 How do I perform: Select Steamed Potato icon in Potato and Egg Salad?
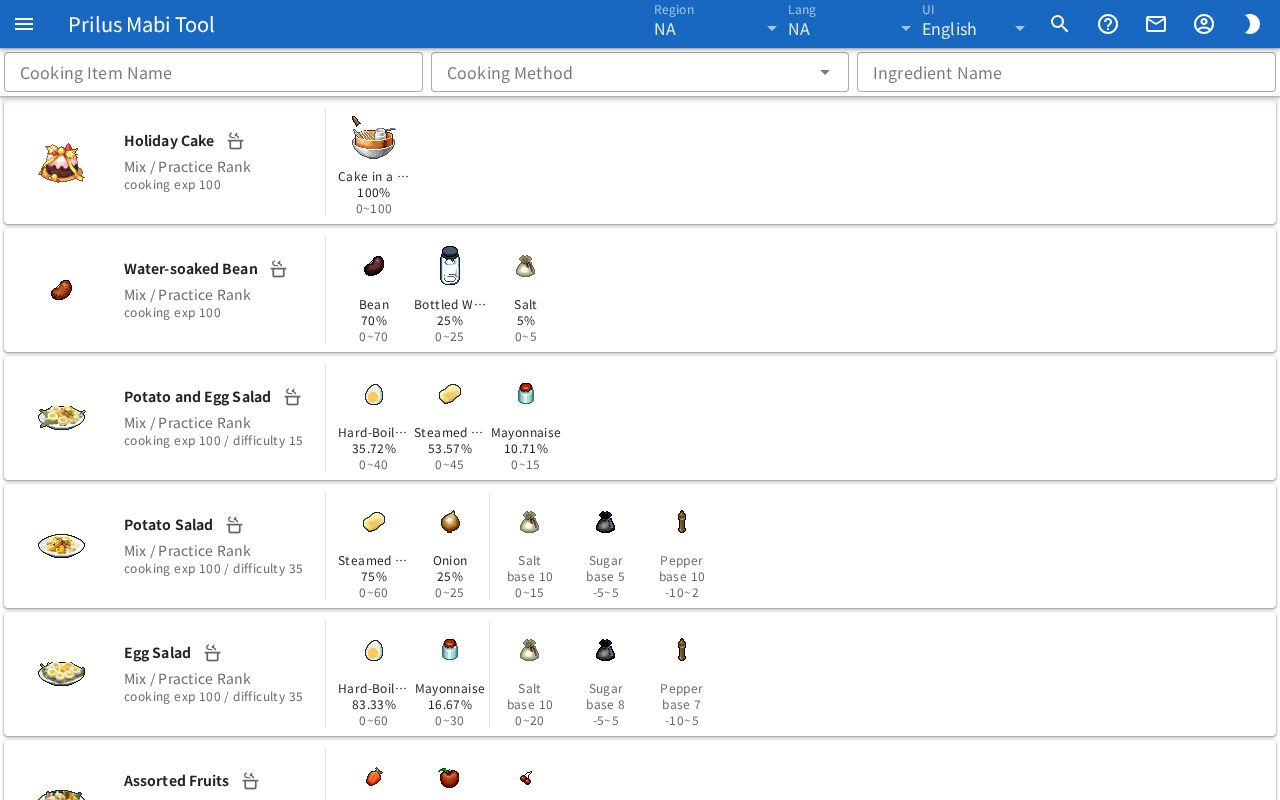pos(450,394)
